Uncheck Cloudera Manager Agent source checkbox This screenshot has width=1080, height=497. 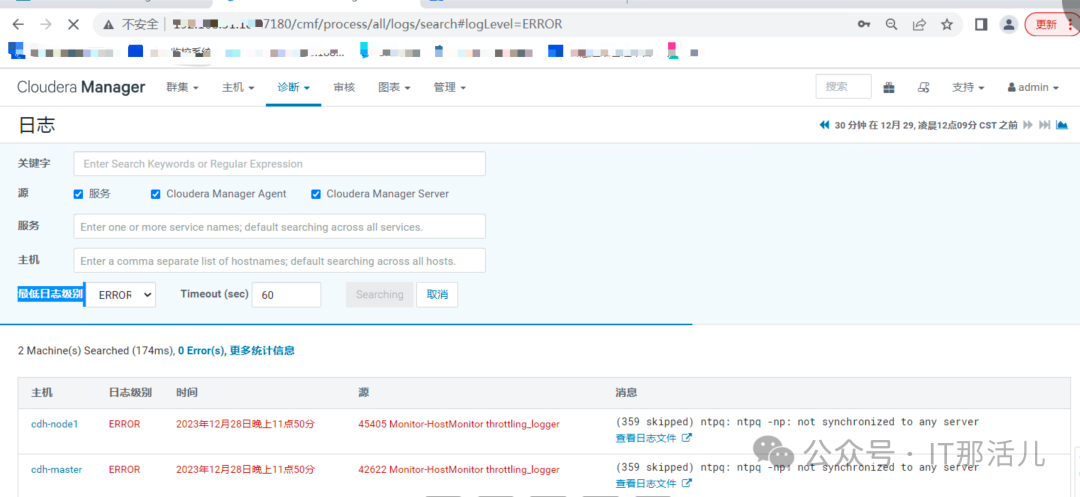pyautogui.click(x=156, y=194)
